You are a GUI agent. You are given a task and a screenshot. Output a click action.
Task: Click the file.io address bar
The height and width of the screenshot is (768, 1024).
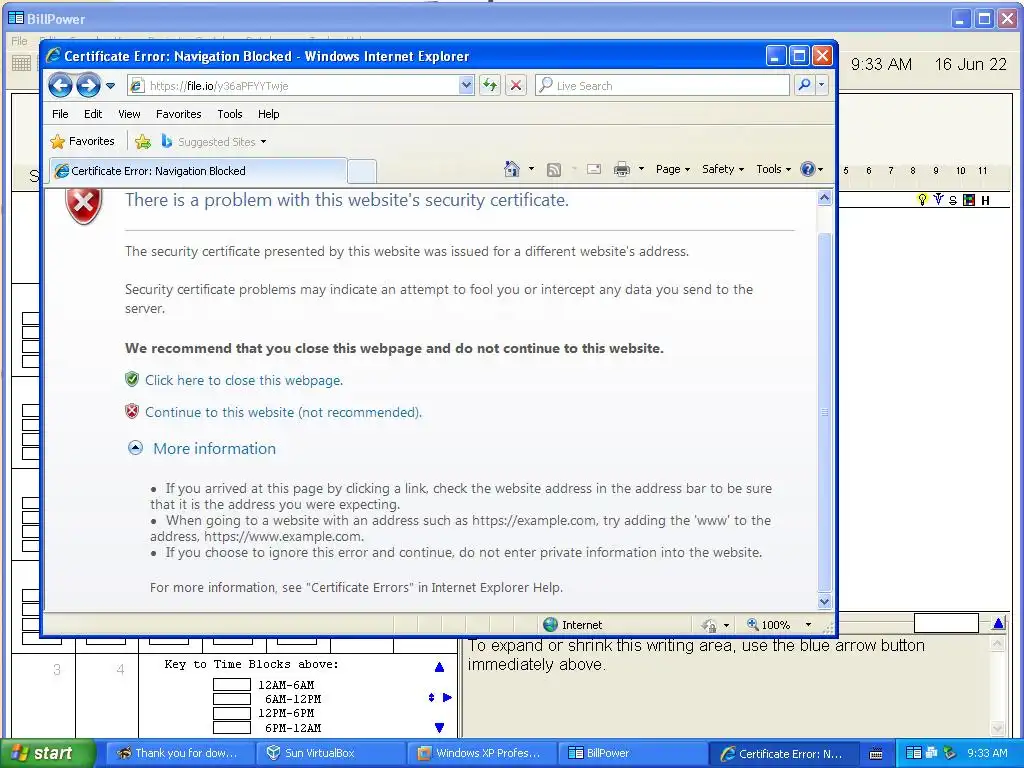tap(294, 86)
